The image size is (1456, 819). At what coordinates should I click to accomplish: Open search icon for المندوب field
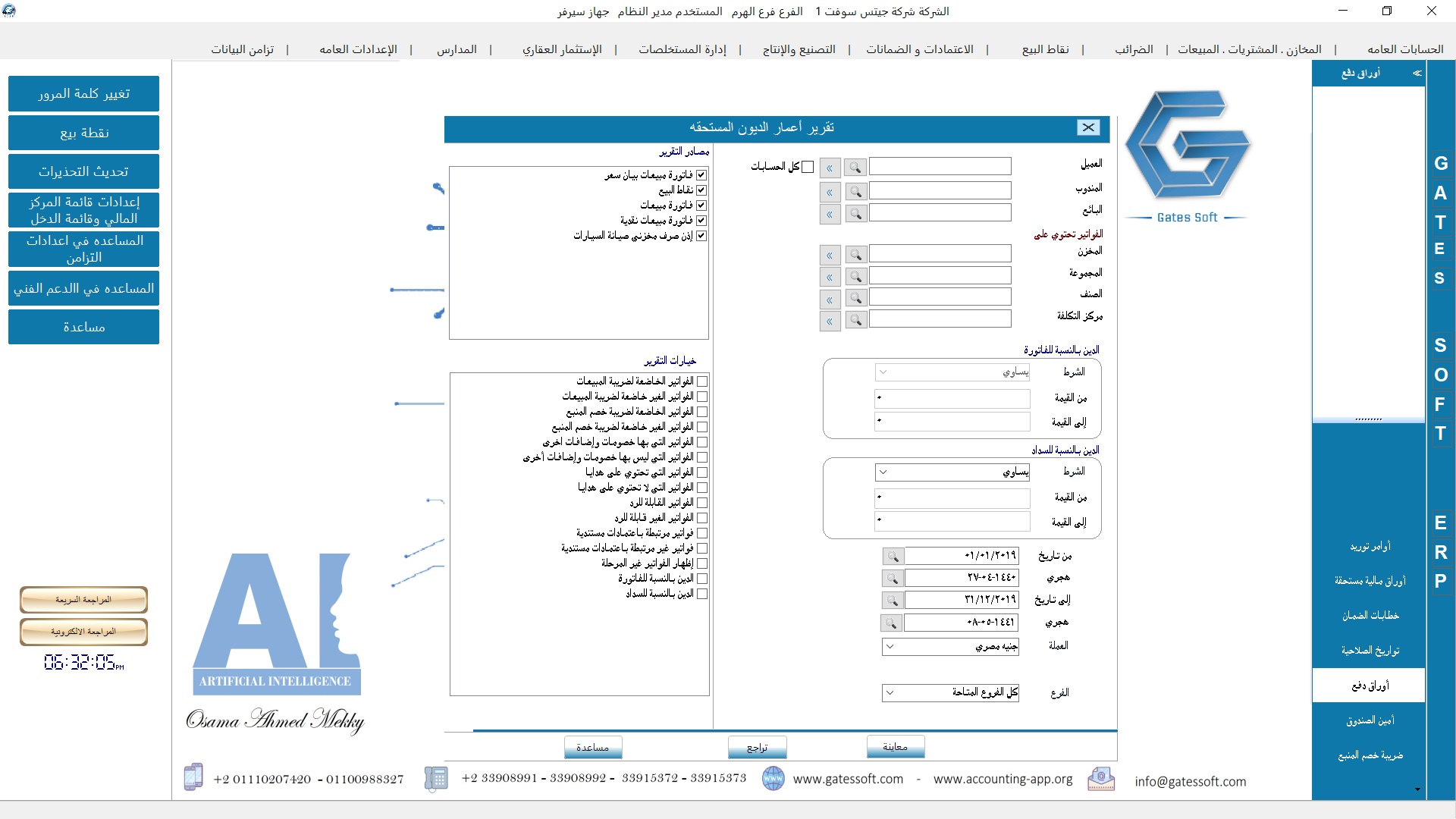(x=855, y=192)
